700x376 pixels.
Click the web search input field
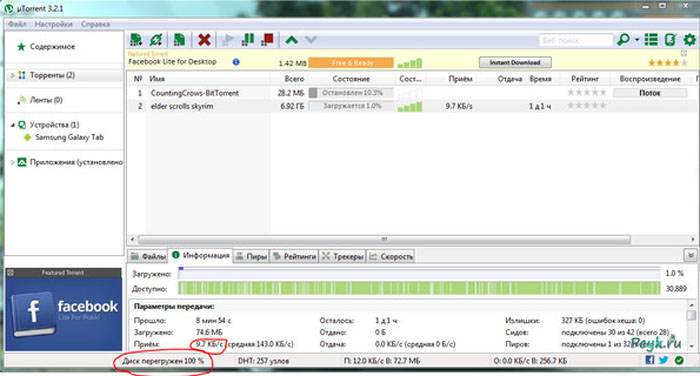click(575, 40)
